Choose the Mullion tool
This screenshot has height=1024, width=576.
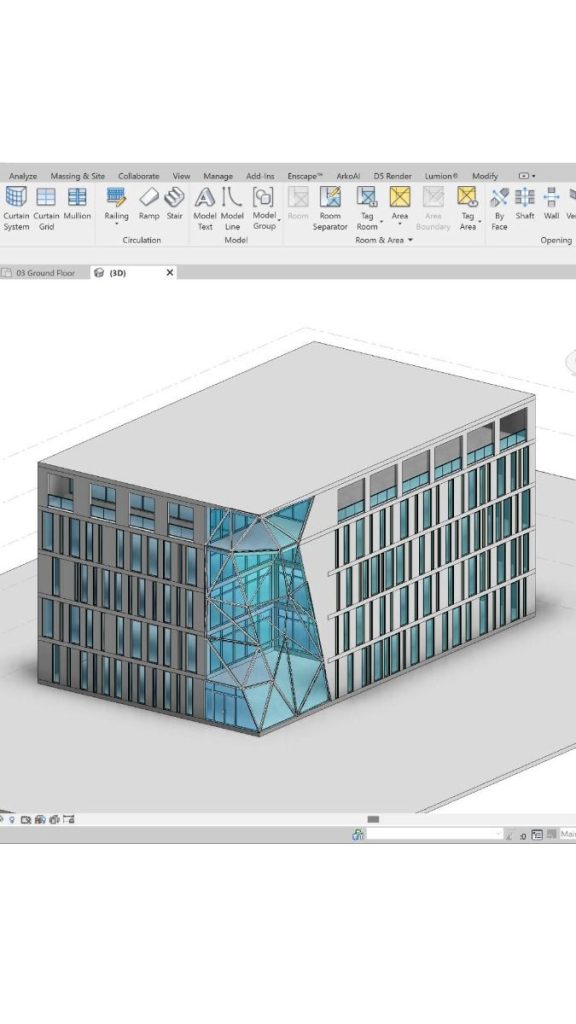77,204
